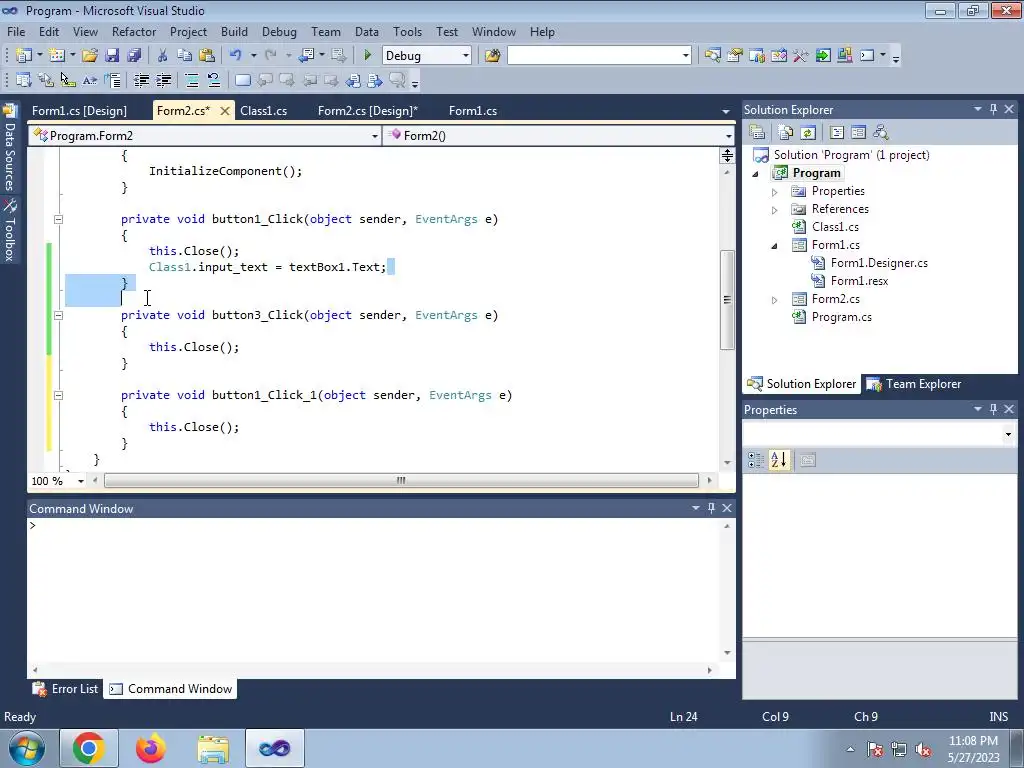The width and height of the screenshot is (1024, 768).
Task: Open the Debug menu
Action: pyautogui.click(x=279, y=31)
